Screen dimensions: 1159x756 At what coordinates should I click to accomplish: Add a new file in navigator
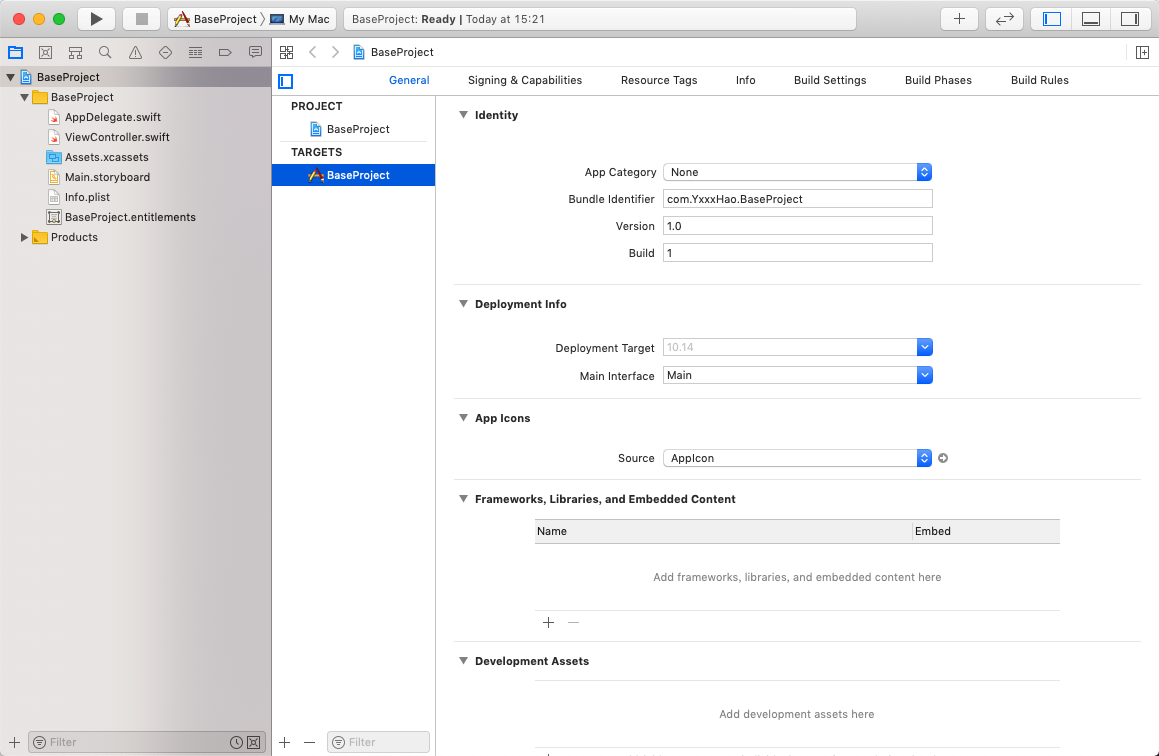pyautogui.click(x=14, y=742)
